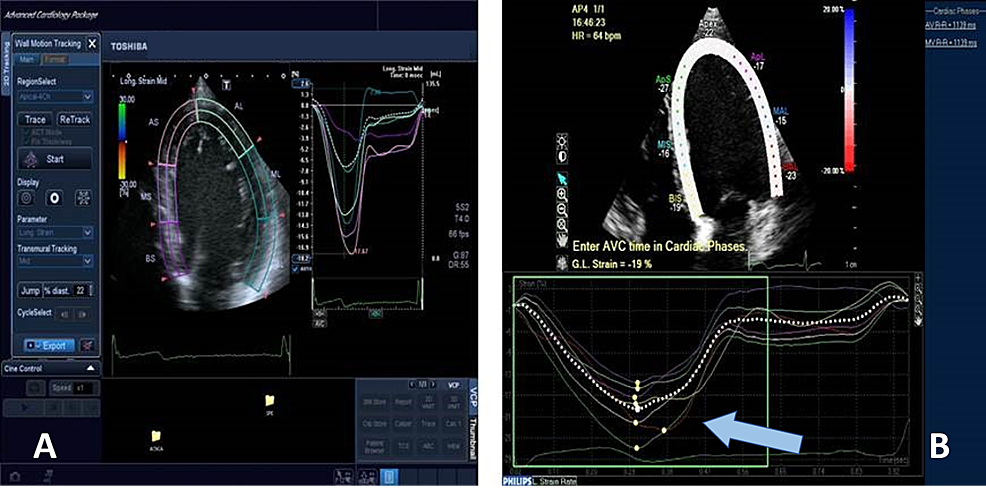Click the highlighted blue layout icon

tap(387, 476)
